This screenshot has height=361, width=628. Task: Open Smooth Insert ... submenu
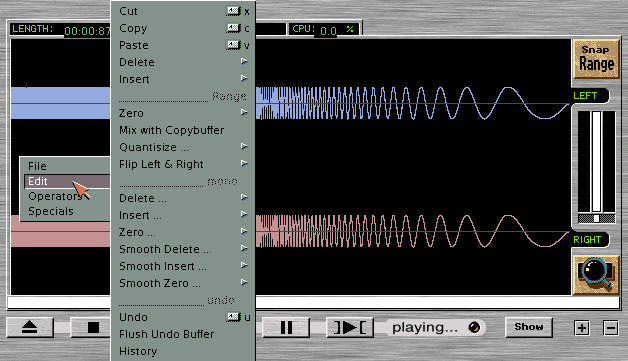(x=183, y=266)
